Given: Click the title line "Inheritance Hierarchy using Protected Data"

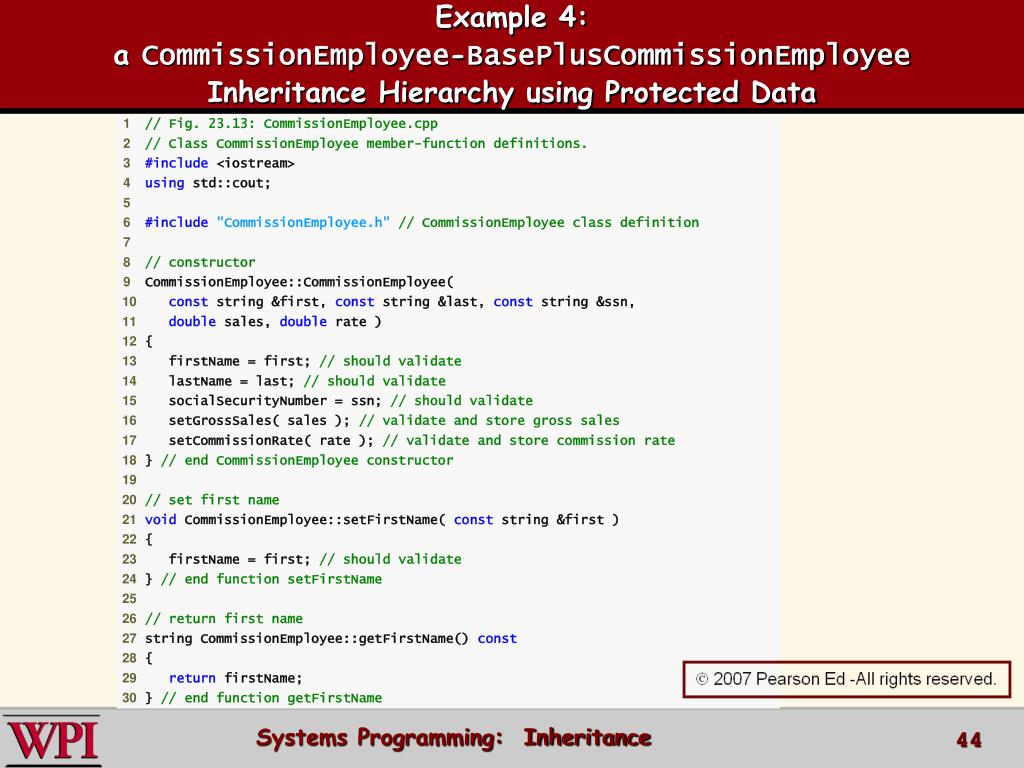Looking at the screenshot, I should point(511,92).
